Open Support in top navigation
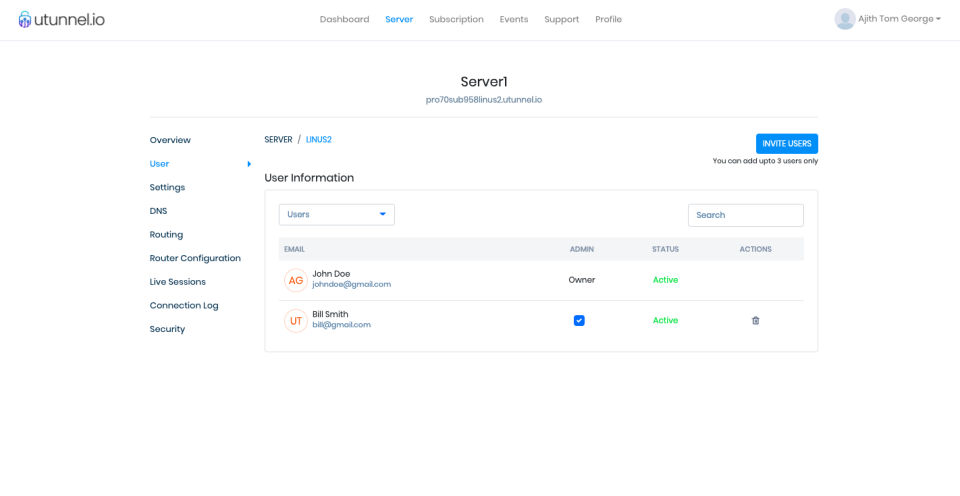The image size is (960, 496). [561, 19]
